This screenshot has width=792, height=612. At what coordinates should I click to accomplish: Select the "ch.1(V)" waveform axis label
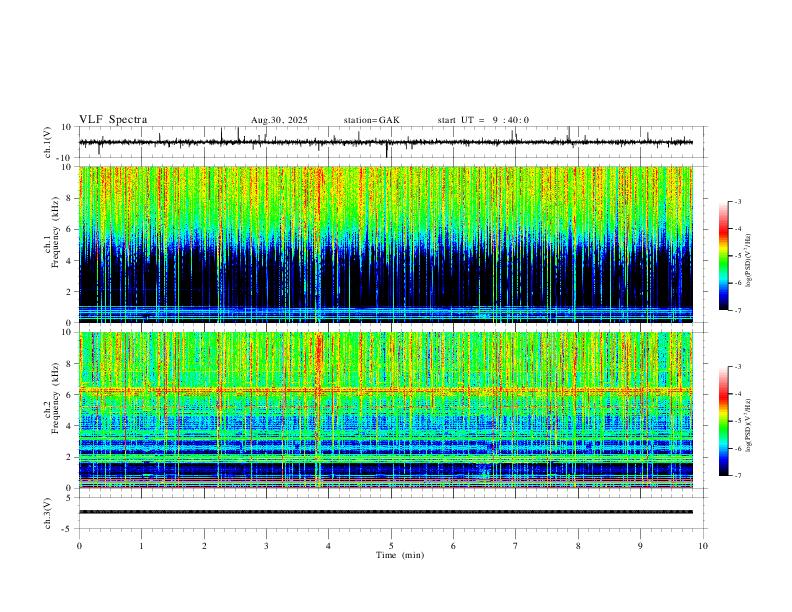pyautogui.click(x=48, y=142)
